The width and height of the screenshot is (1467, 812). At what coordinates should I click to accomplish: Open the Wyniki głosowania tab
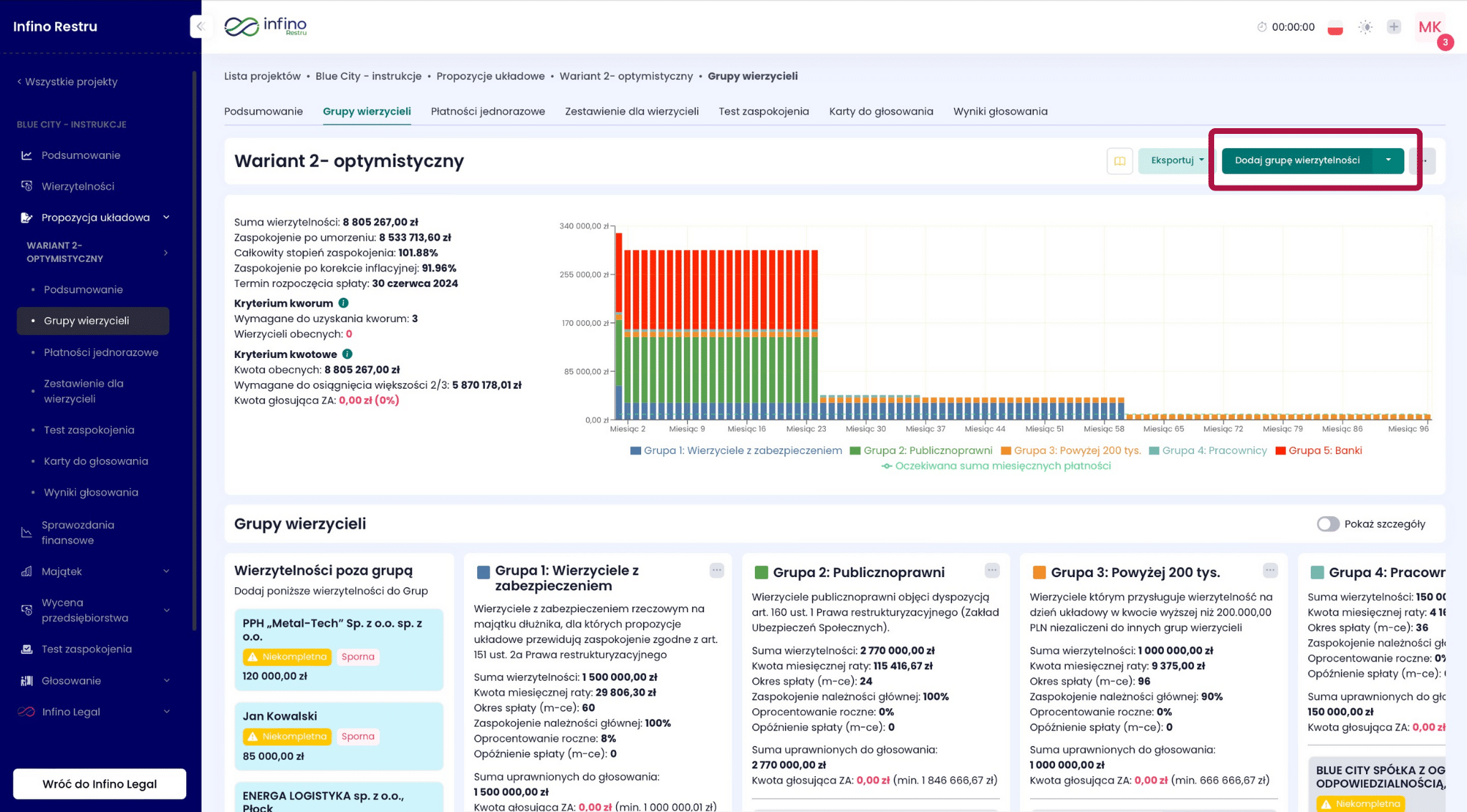(1000, 111)
